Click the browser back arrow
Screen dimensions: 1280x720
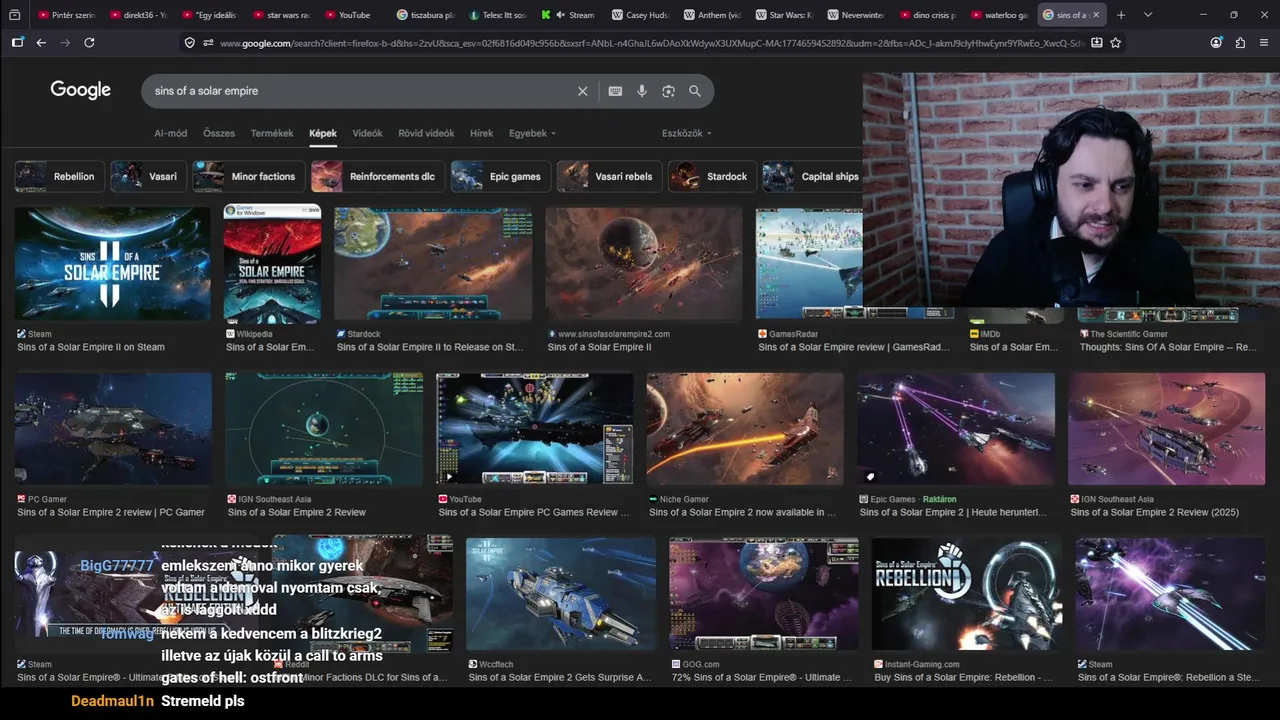point(41,43)
